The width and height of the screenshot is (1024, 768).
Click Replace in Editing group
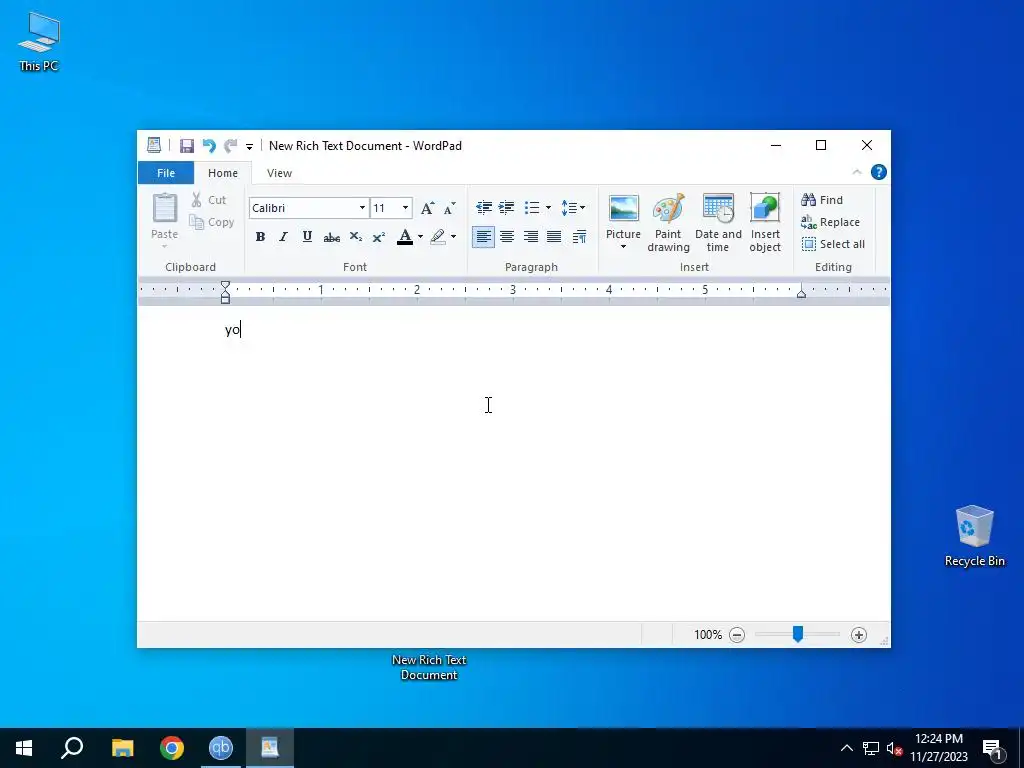pos(831,222)
